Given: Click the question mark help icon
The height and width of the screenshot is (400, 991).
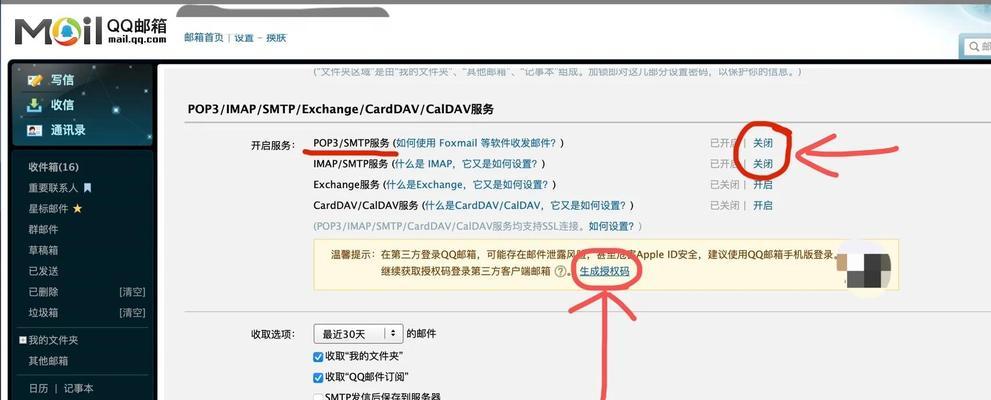Looking at the screenshot, I should (560, 271).
